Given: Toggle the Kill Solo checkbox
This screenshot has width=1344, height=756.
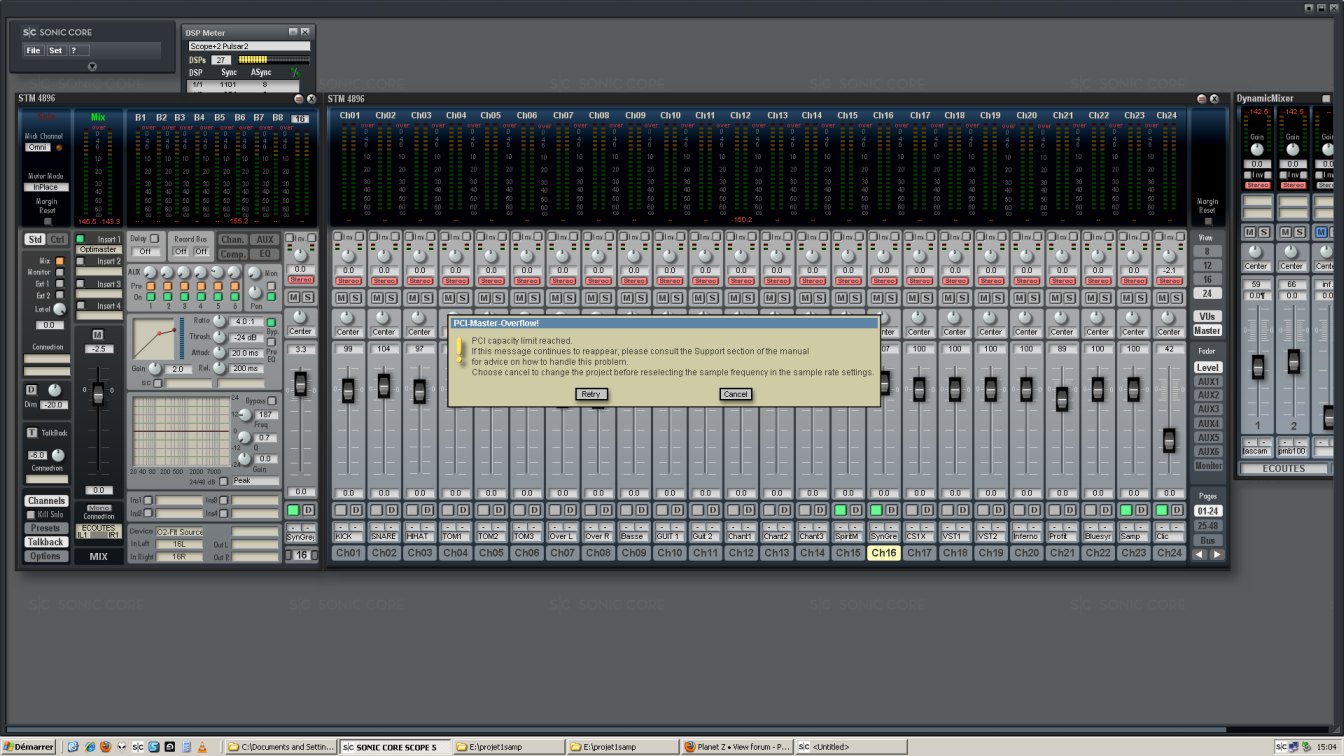Looking at the screenshot, I should click(31, 515).
